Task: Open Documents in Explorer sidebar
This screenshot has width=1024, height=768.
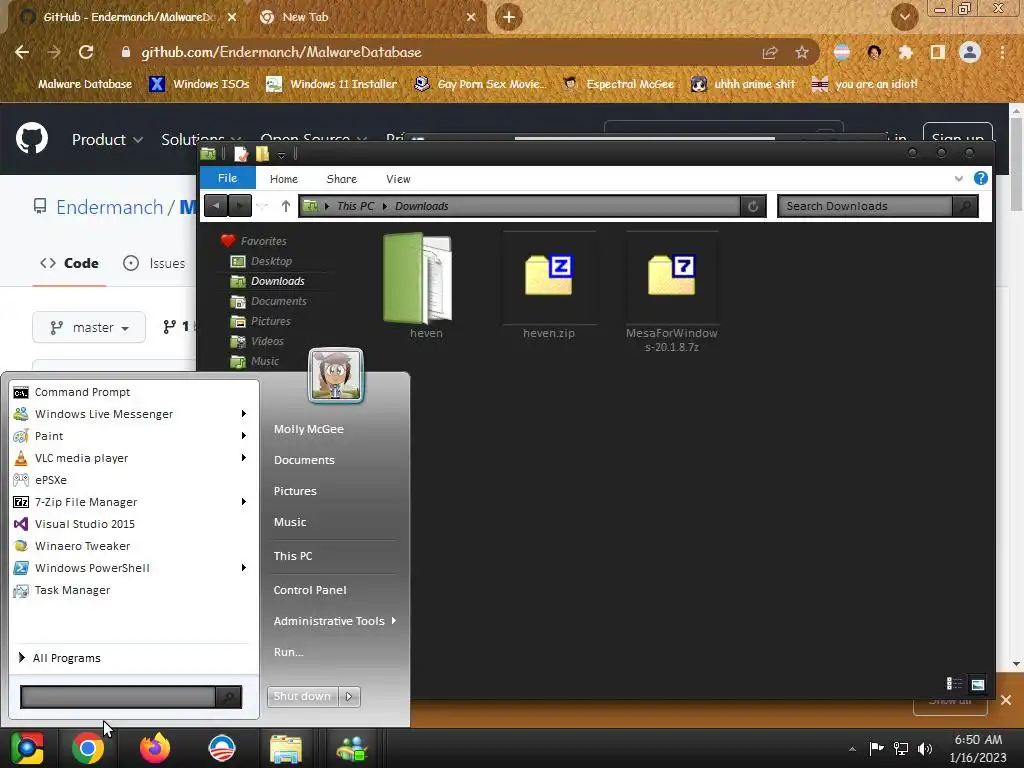Action: [x=278, y=301]
